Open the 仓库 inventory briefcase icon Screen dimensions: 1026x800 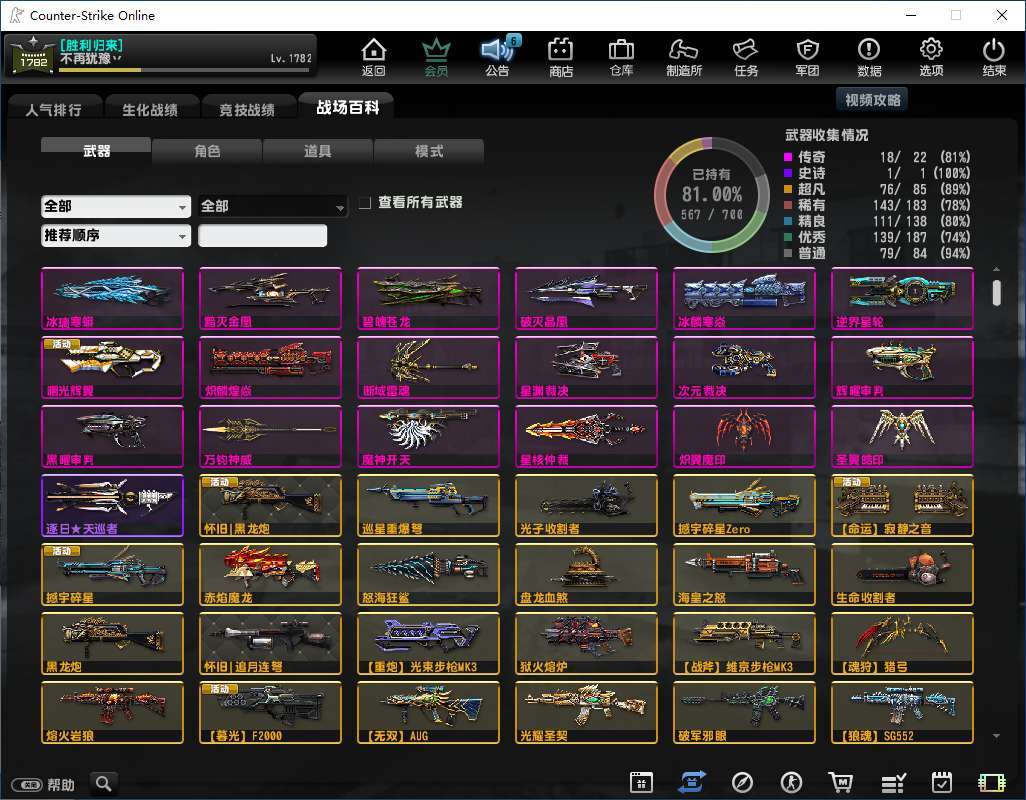(x=621, y=57)
